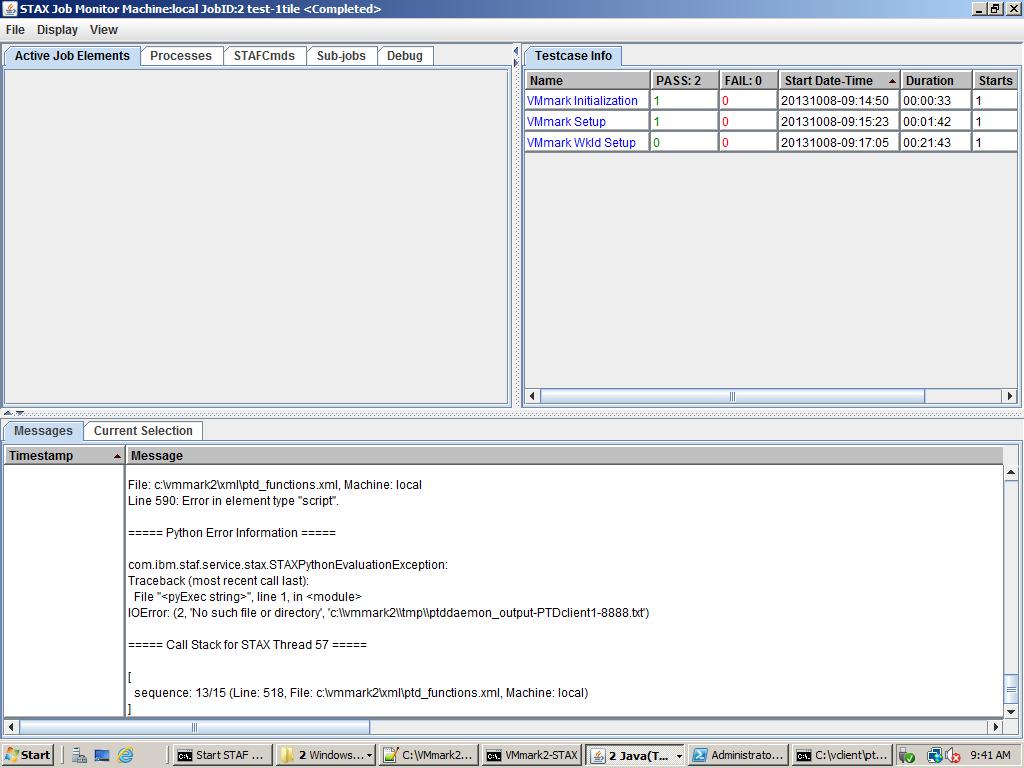Open the View menu
The image size is (1024, 768).
103,30
